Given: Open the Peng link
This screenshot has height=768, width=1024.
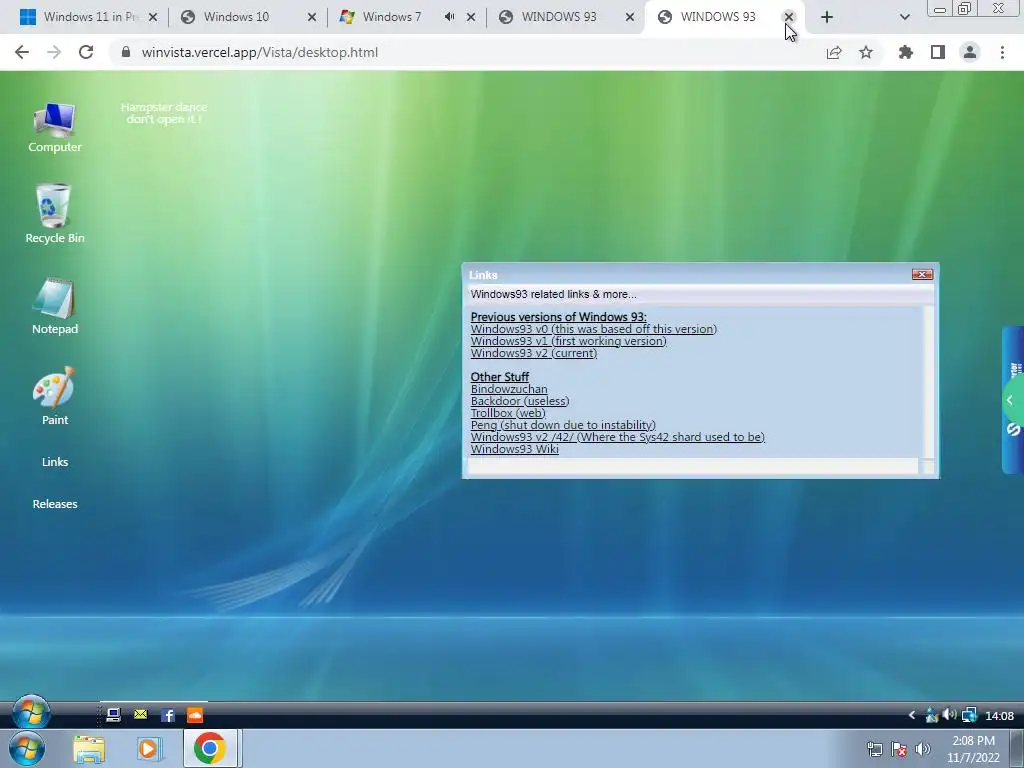Looking at the screenshot, I should [x=563, y=425].
